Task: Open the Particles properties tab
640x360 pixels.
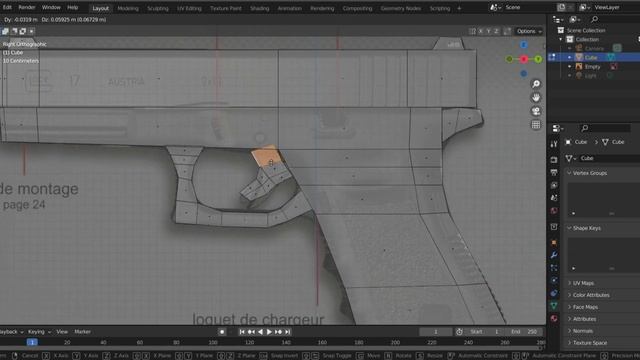Action: click(554, 268)
